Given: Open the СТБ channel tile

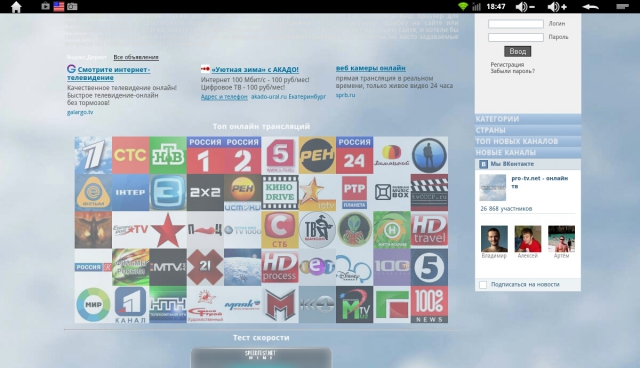Looking at the screenshot, I should 280,230.
